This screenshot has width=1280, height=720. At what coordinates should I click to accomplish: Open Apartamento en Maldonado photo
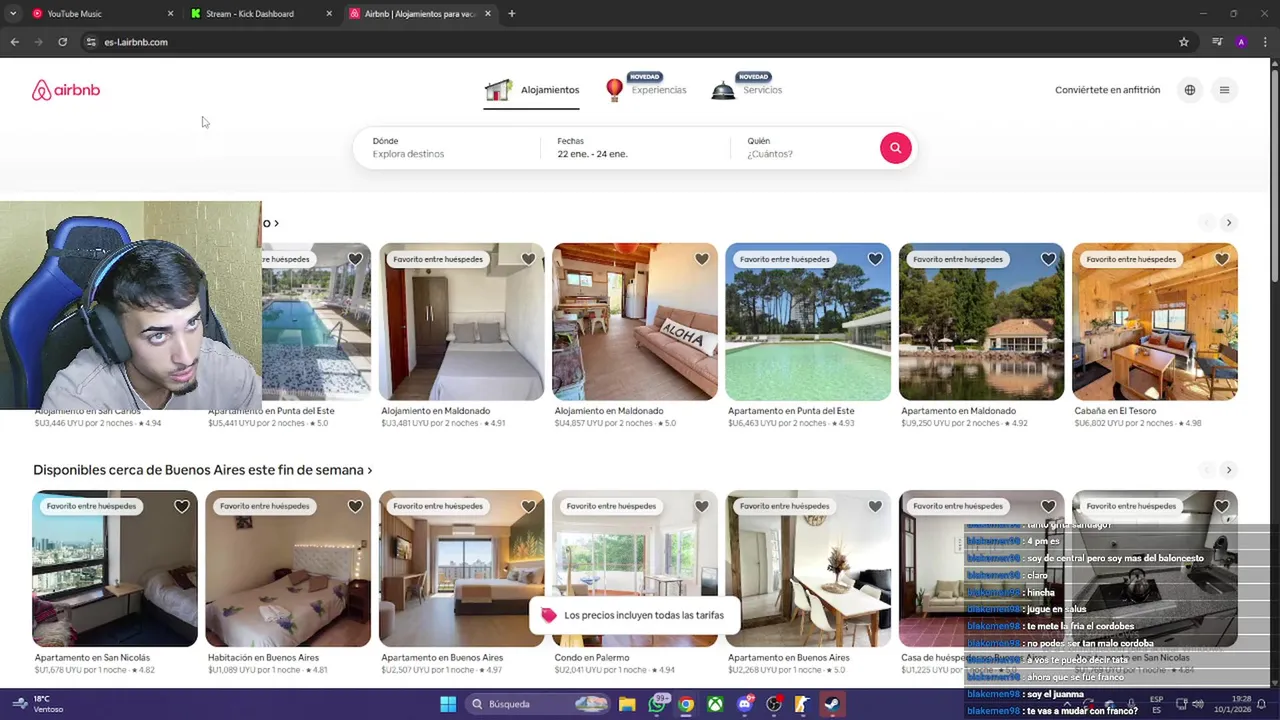[981, 322]
